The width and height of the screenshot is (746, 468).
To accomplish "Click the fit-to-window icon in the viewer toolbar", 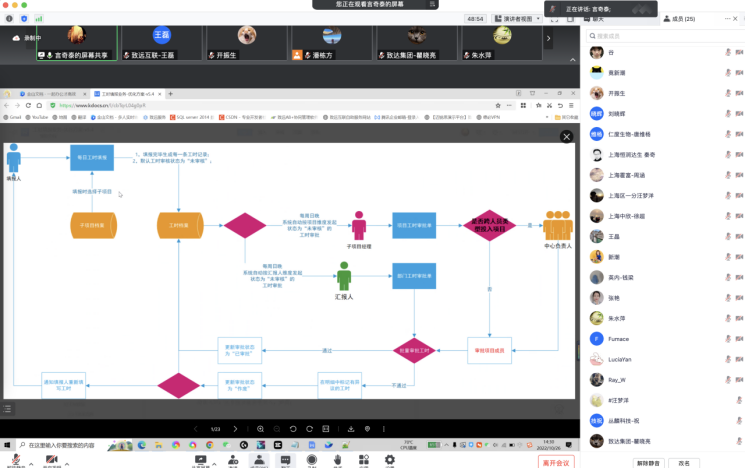I will pos(326,429).
